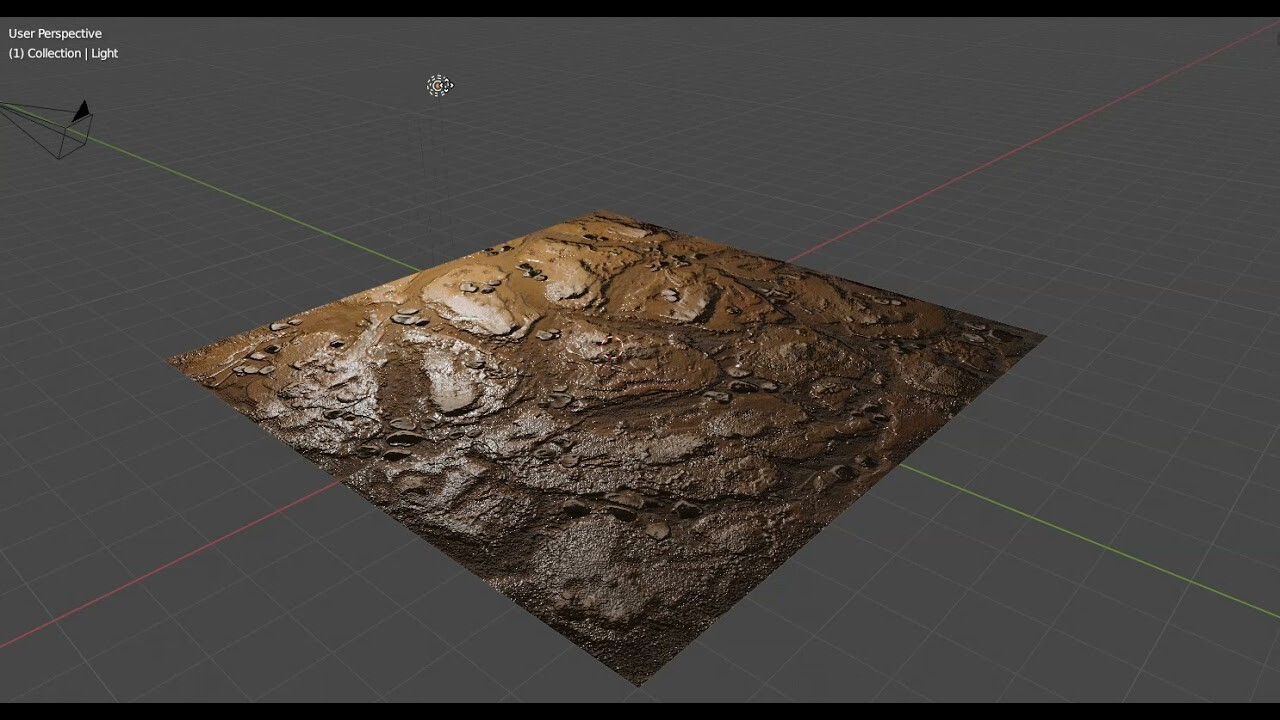
Task: Click the (1) scene indicator text
Action: point(15,53)
